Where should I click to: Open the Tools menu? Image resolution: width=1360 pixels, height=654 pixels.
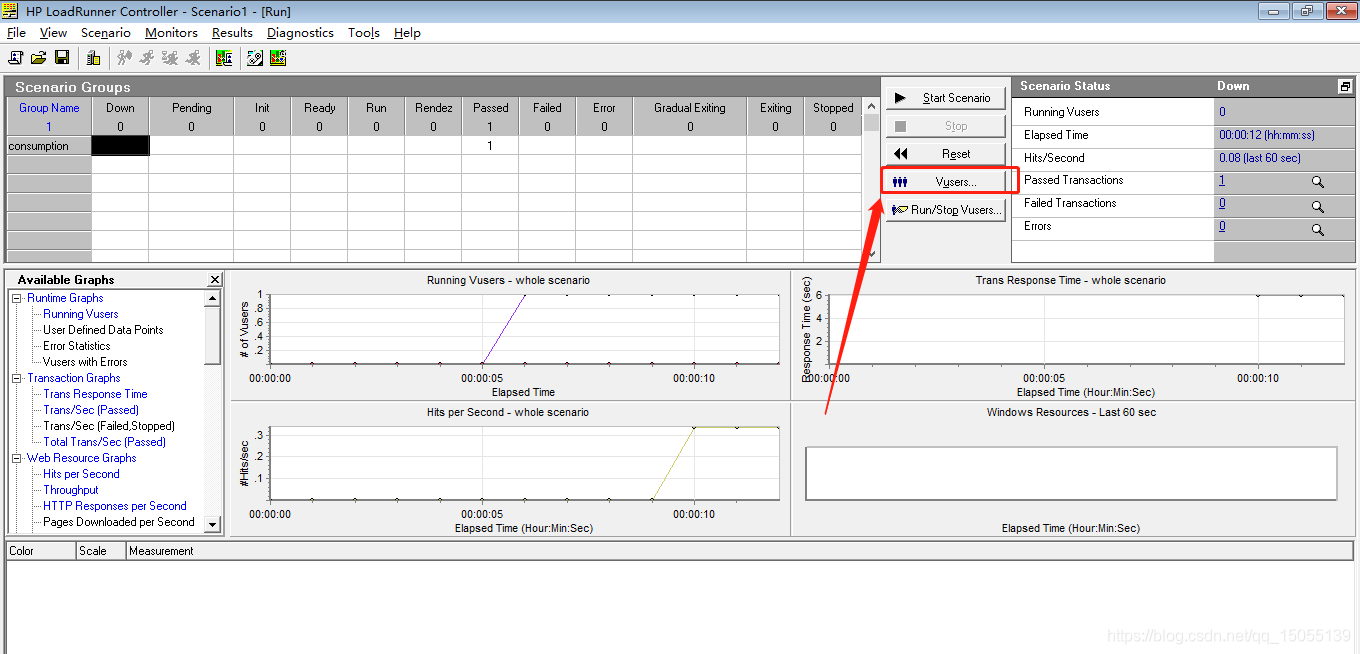pos(364,32)
